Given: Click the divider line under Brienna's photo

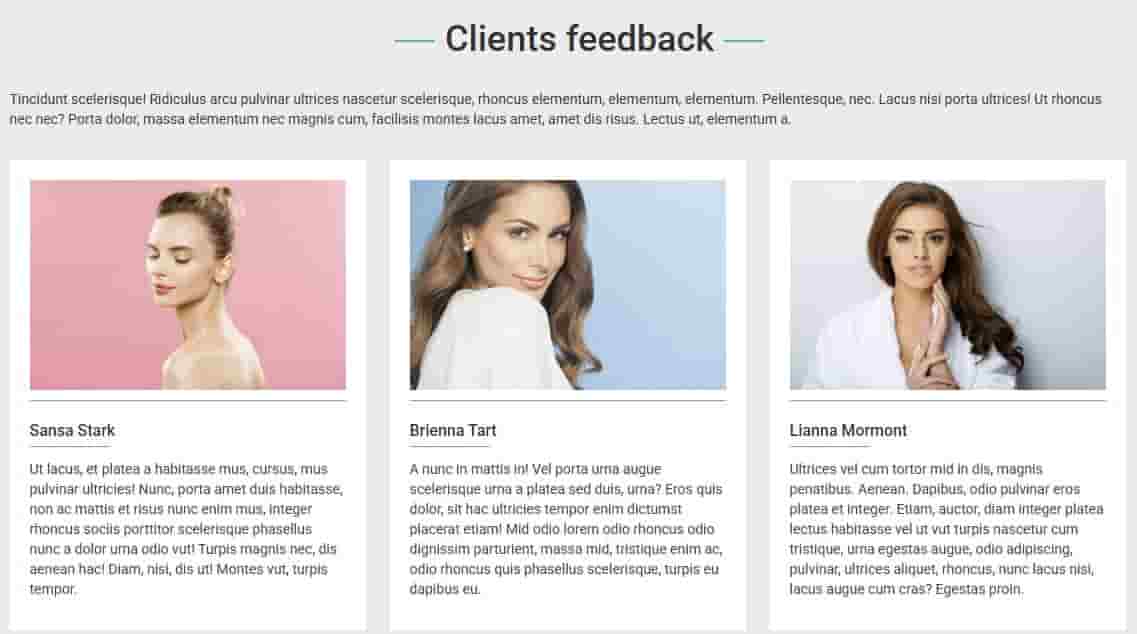Looking at the screenshot, I should coord(568,400).
